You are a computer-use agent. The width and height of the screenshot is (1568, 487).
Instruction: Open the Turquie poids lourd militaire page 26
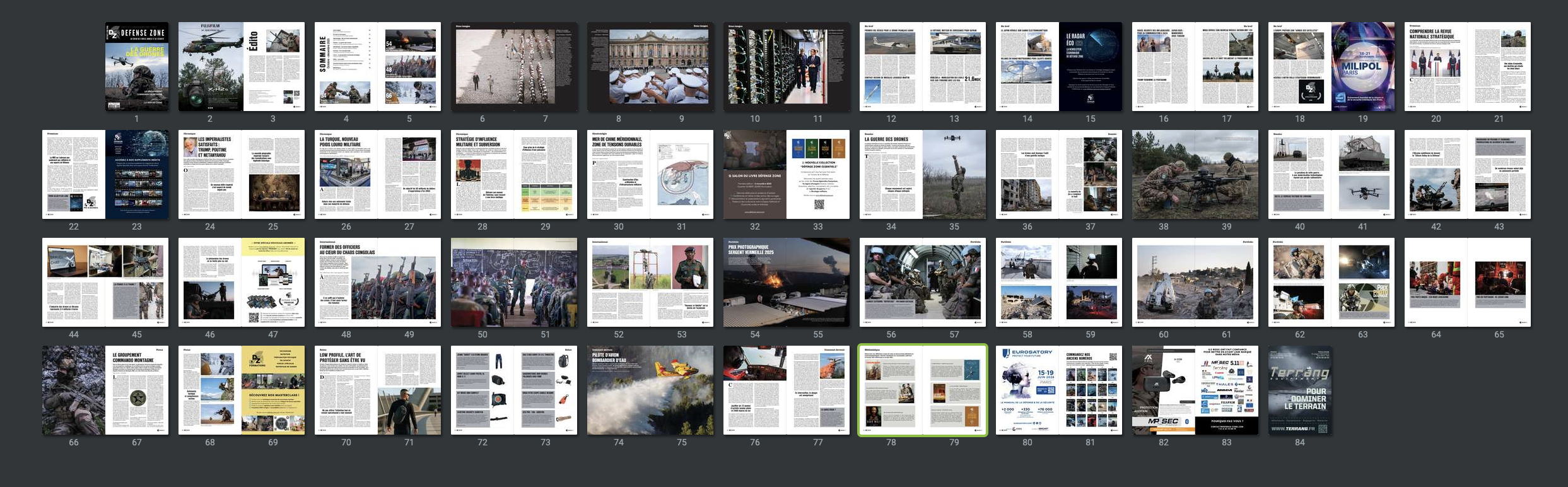346,175
